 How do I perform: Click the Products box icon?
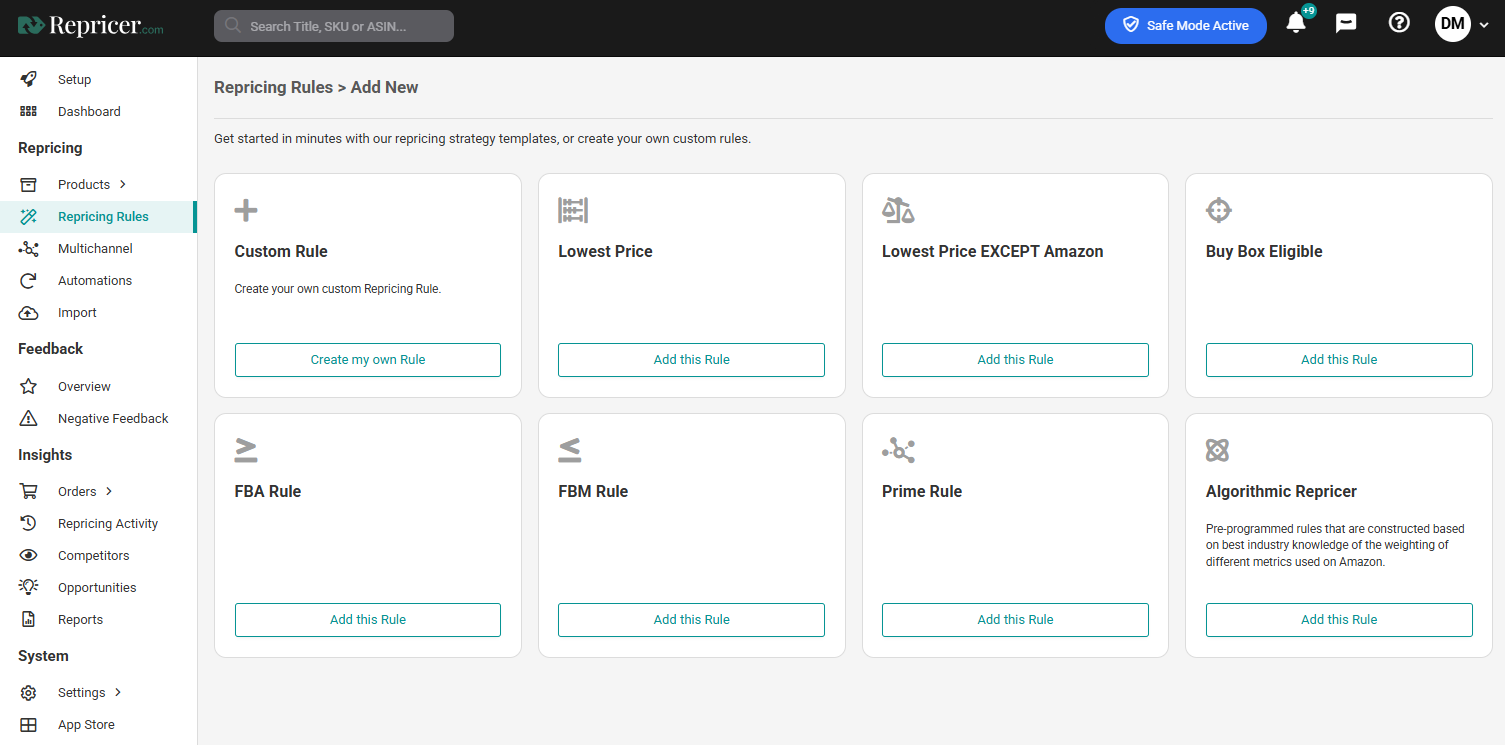pyautogui.click(x=29, y=184)
